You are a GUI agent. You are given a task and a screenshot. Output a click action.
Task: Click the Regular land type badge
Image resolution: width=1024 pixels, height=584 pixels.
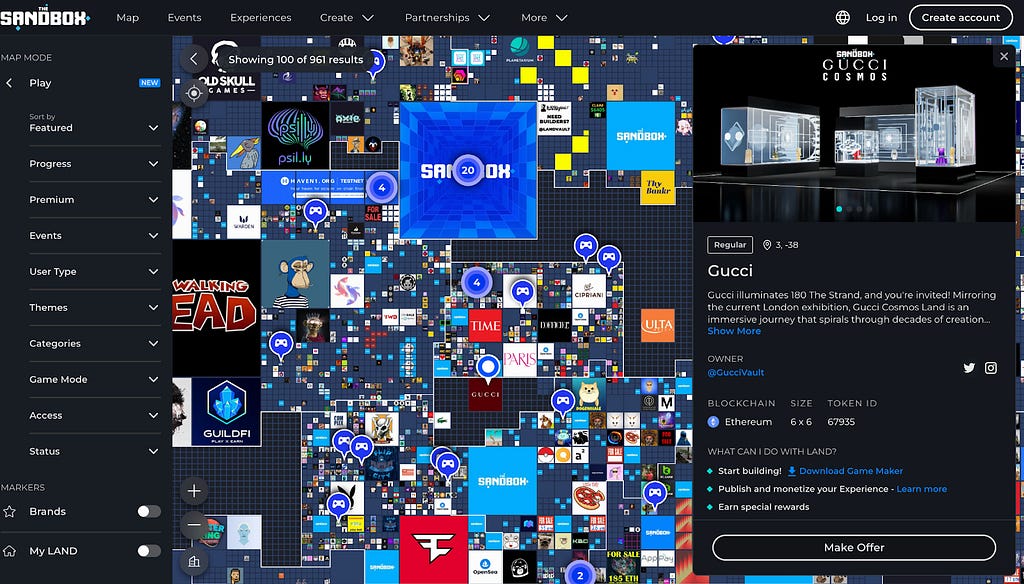pos(729,245)
